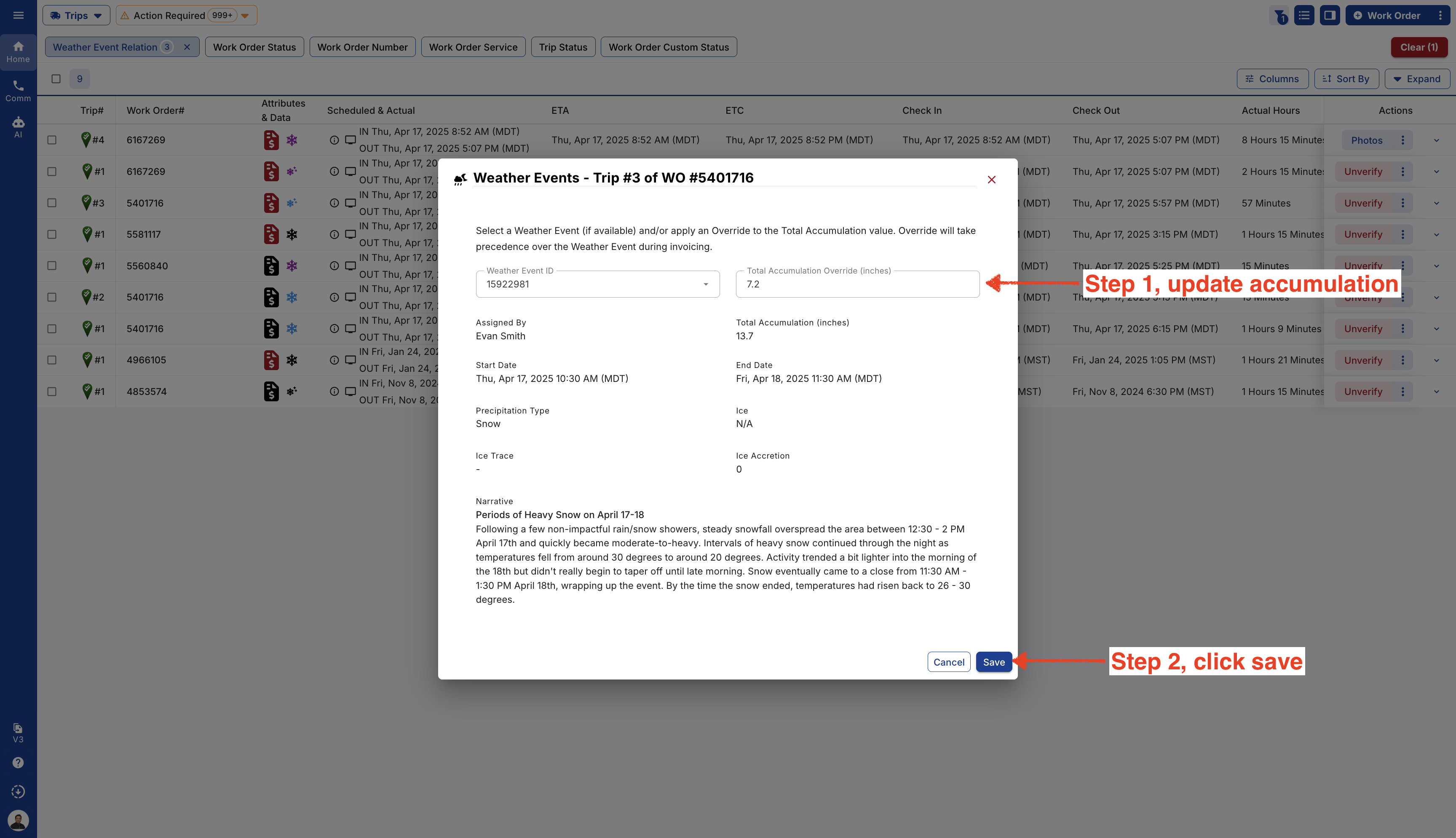
Task: Check the box for work order 6167269 trip #4
Action: 52,140
